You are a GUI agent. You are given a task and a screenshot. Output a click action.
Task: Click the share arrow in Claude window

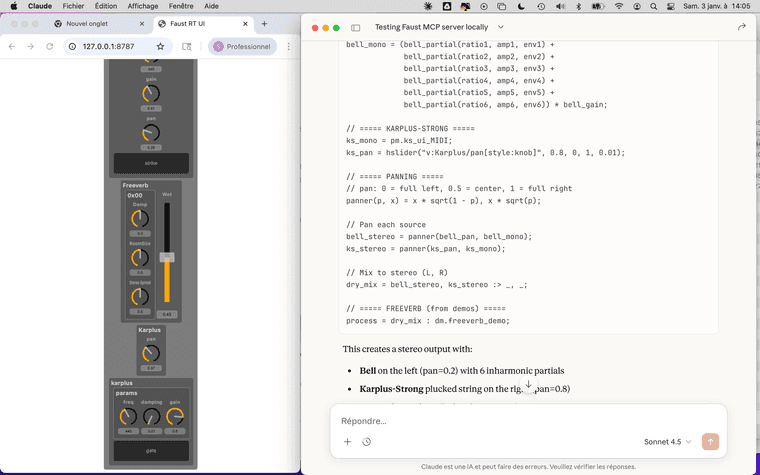[741, 27]
